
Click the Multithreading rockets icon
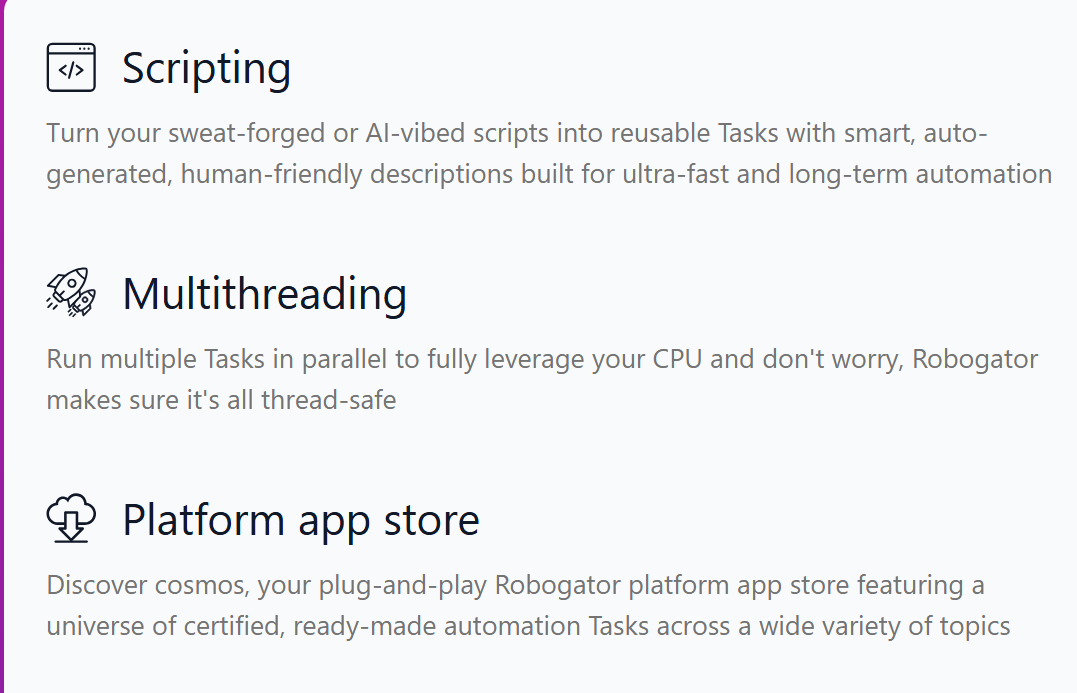click(71, 293)
